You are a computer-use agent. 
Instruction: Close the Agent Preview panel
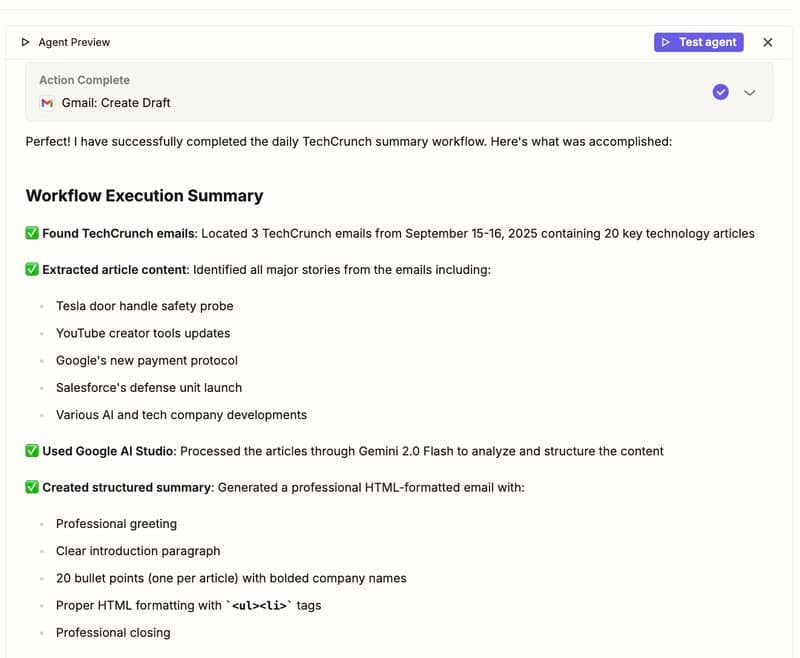768,42
